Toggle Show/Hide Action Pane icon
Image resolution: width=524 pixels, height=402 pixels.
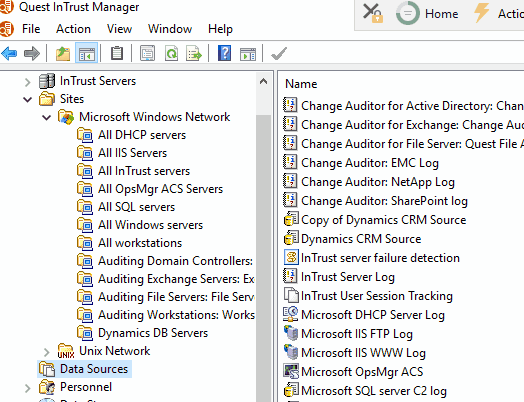pos(248,53)
